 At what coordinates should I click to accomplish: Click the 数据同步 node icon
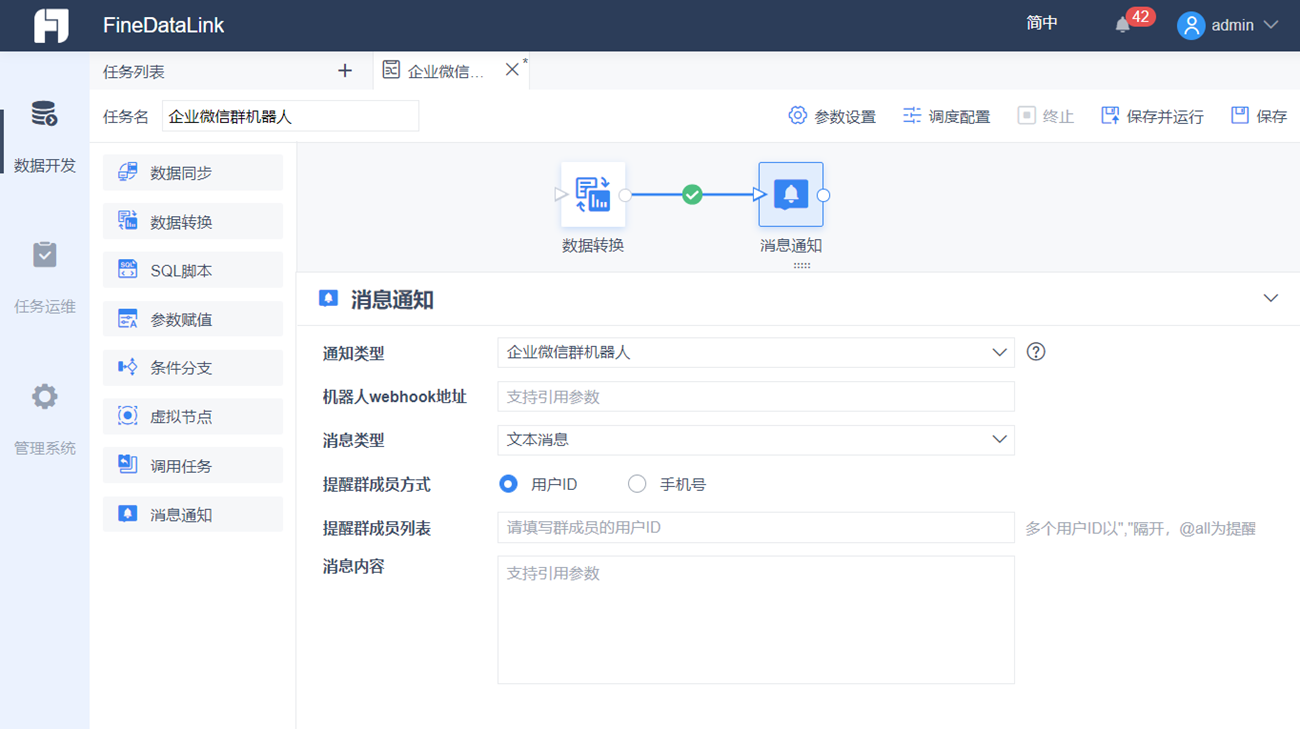pyautogui.click(x=127, y=172)
